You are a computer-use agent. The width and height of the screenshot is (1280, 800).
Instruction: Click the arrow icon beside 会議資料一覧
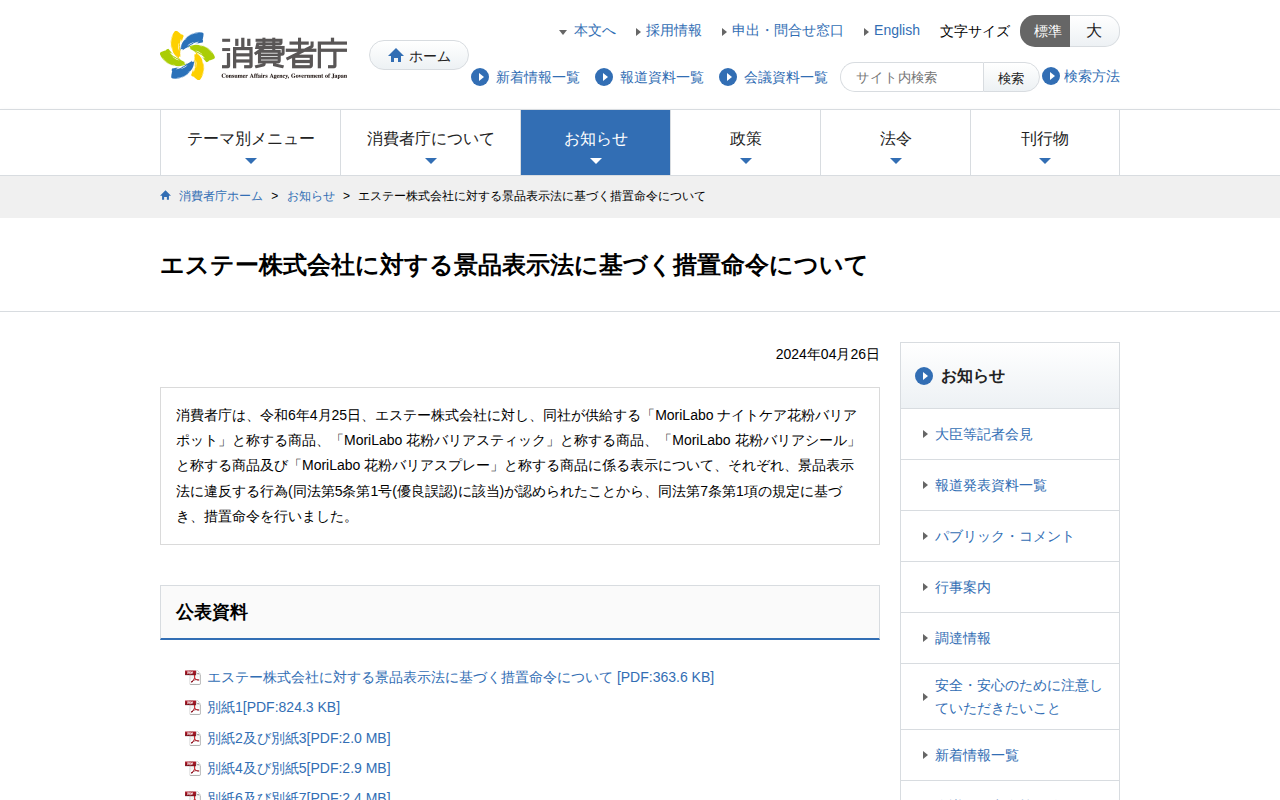coord(728,77)
